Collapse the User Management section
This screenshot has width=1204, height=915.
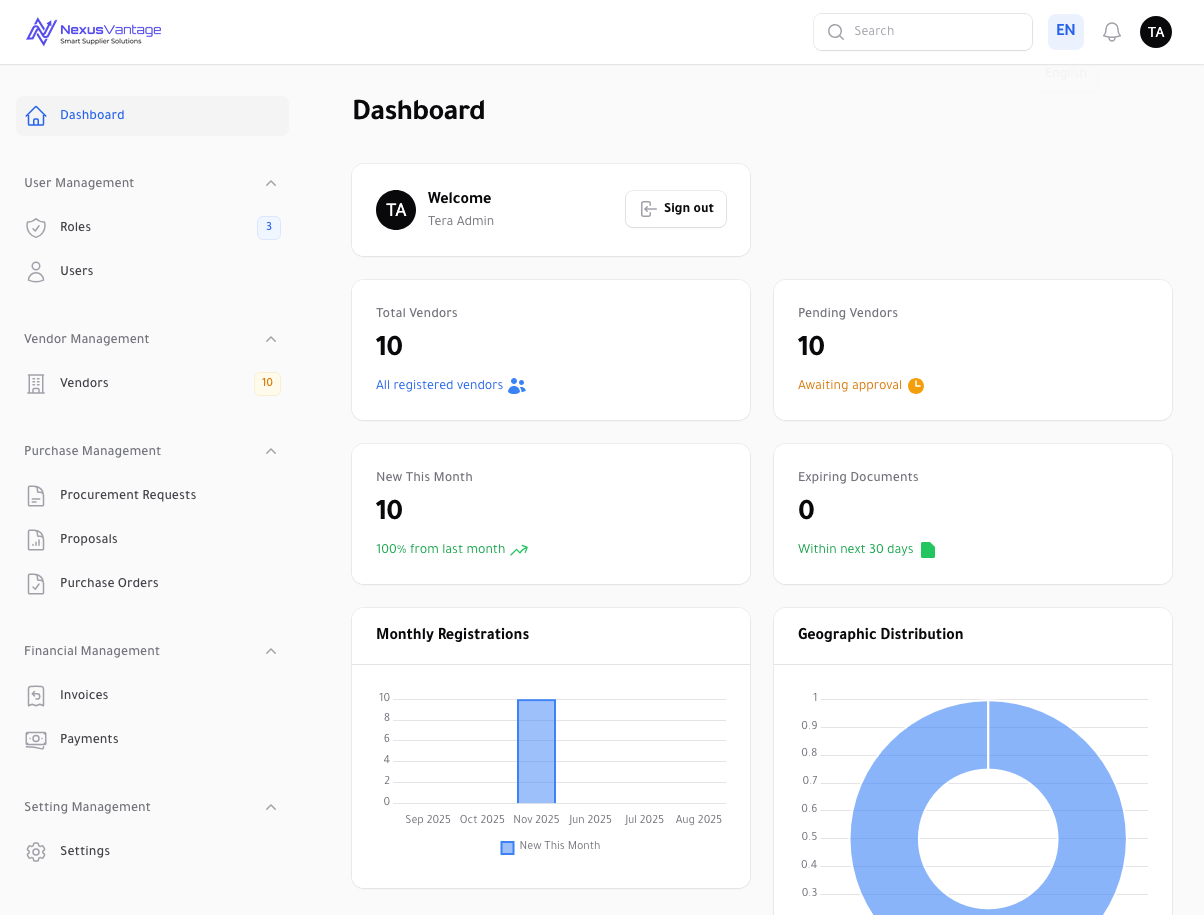click(x=270, y=183)
